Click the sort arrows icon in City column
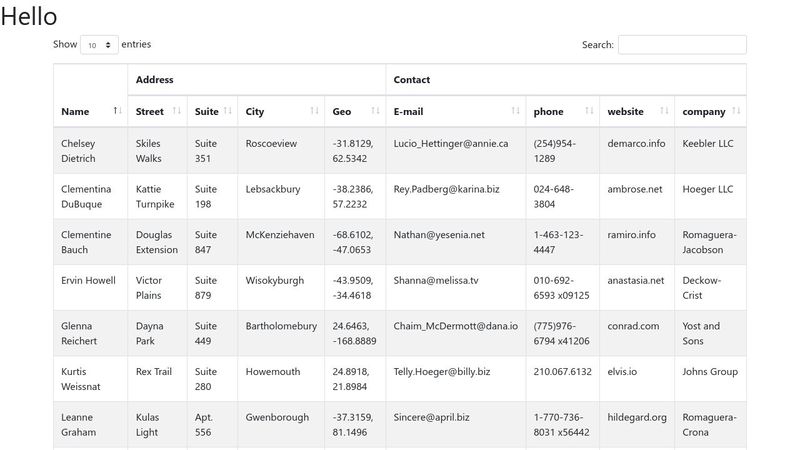Screen dimensions: 800x450 pos(314,111)
